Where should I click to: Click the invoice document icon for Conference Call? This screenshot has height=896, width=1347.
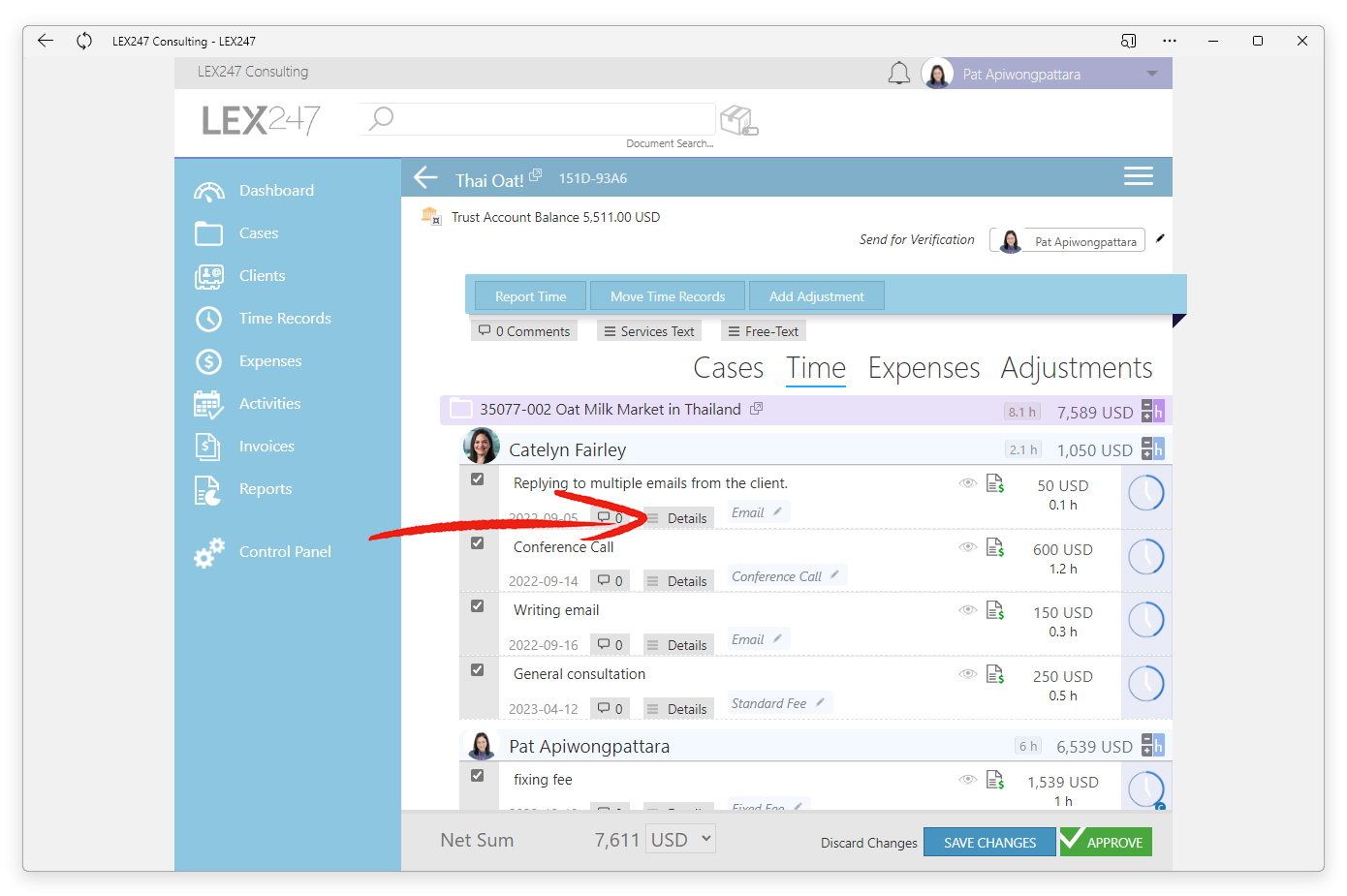coord(994,547)
